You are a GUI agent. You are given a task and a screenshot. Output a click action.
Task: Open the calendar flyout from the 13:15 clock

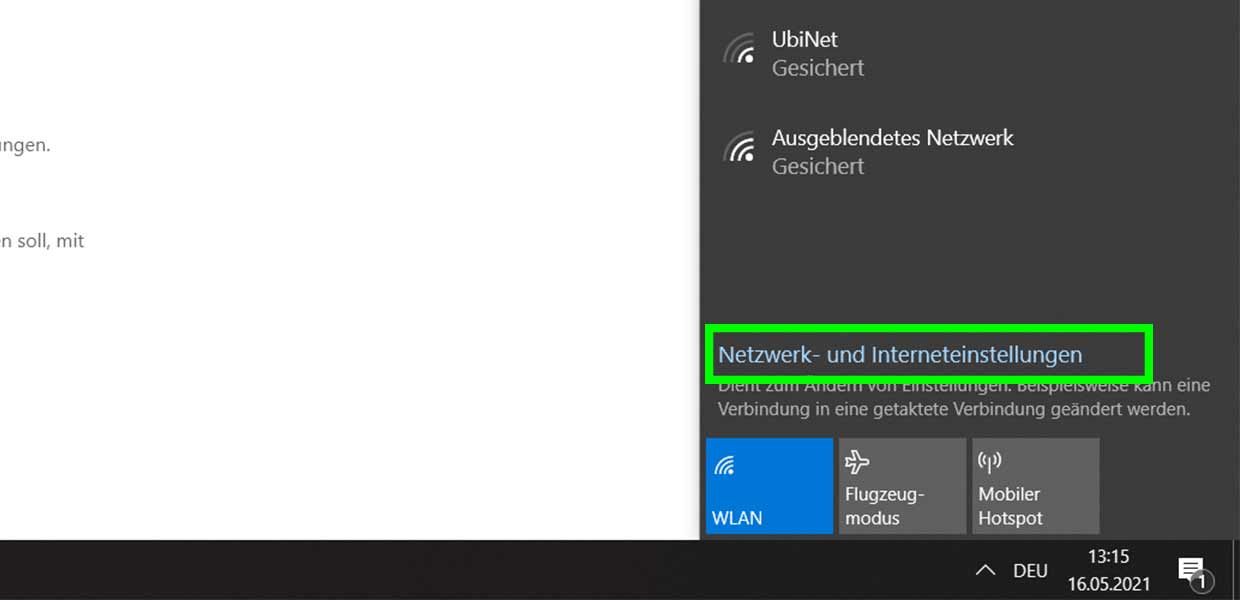[1108, 557]
